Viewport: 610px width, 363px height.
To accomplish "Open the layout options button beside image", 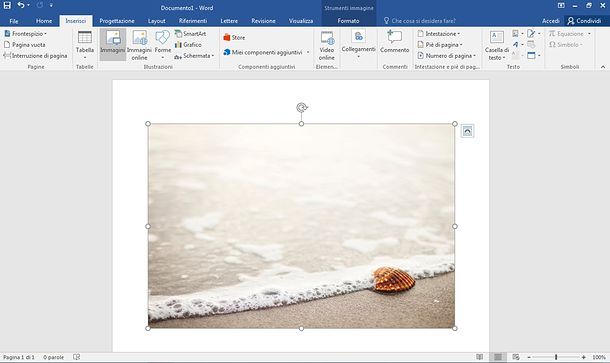I will [467, 131].
